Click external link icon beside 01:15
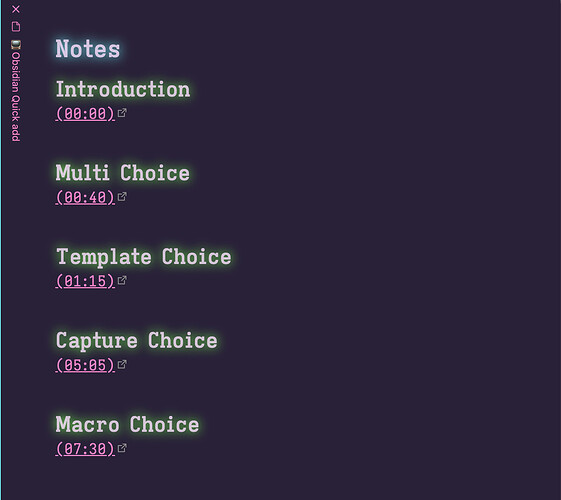 point(122,280)
